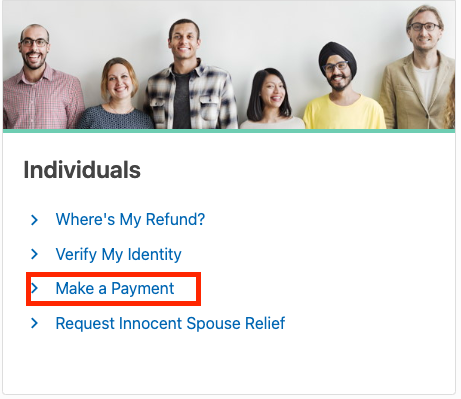Click the woman in dark blue patterned top
Screen dimensions: 461x399
tap(117, 95)
